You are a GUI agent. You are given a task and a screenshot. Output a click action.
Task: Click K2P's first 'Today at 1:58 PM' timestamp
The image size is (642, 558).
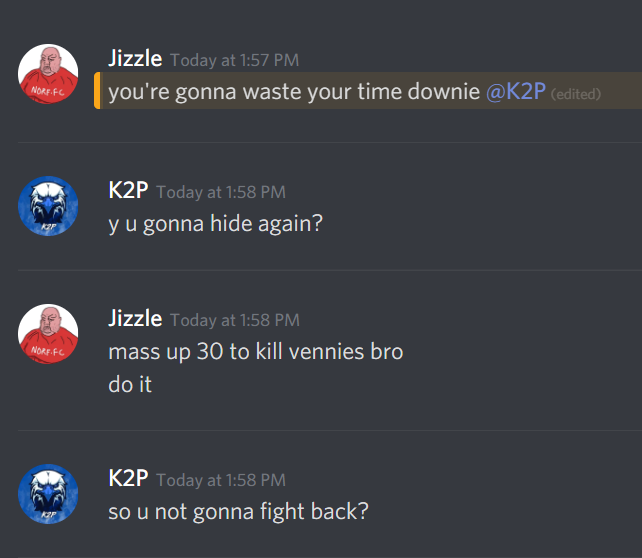tap(221, 192)
